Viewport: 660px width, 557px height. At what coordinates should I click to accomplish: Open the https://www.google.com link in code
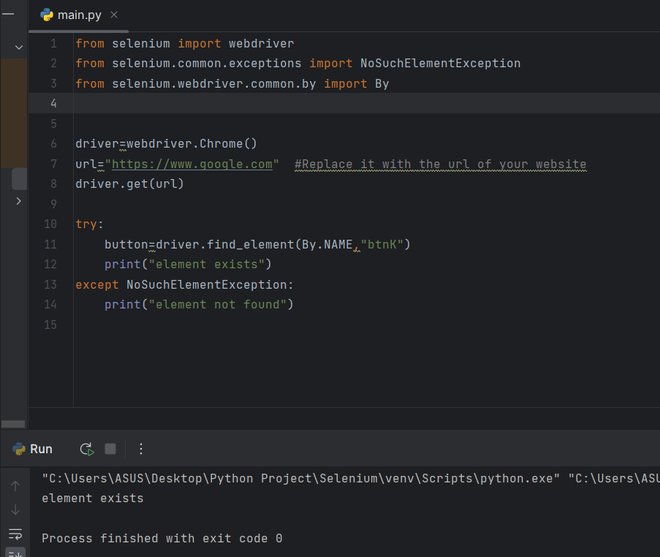point(191,164)
